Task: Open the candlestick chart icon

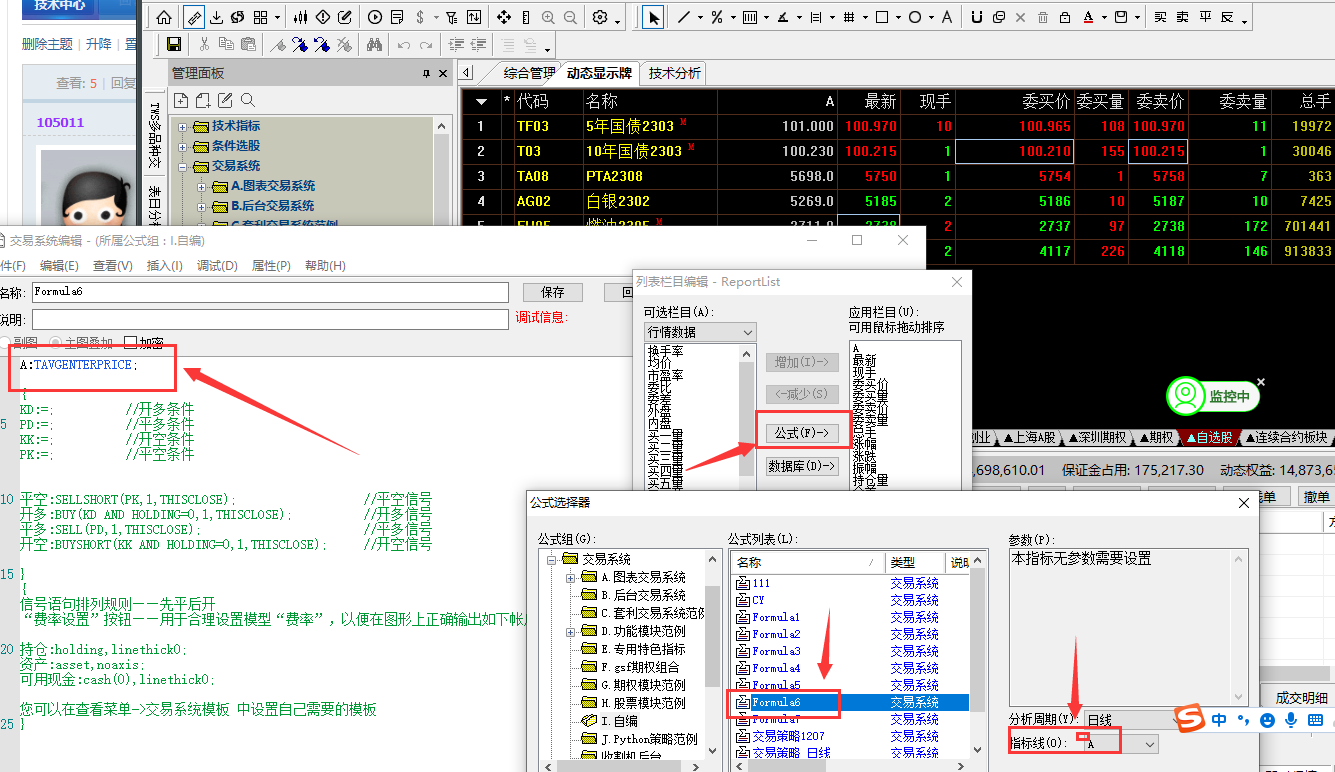Action: pyautogui.click(x=300, y=18)
